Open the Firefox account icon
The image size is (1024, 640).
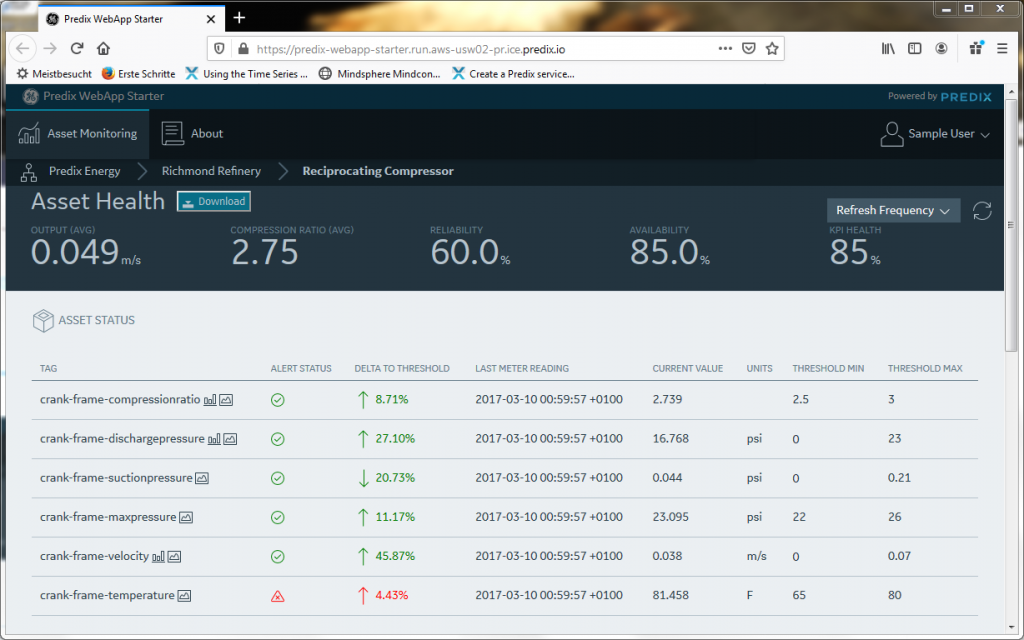941,48
